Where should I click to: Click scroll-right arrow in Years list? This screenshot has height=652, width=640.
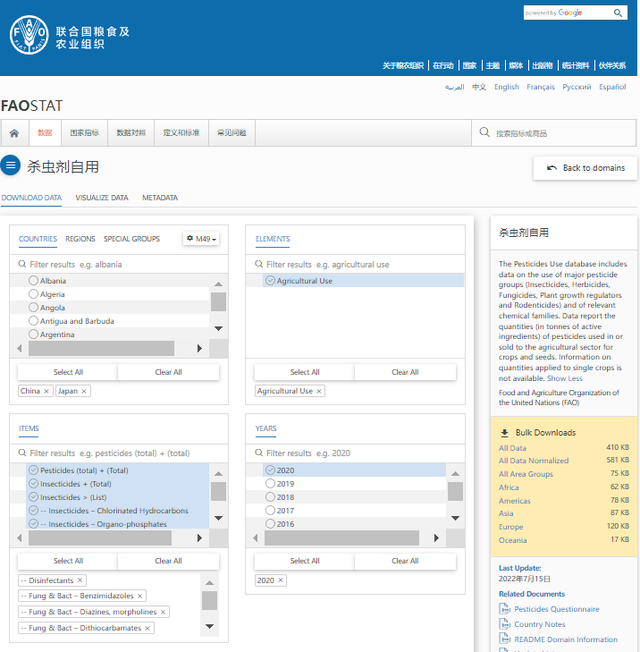436,538
